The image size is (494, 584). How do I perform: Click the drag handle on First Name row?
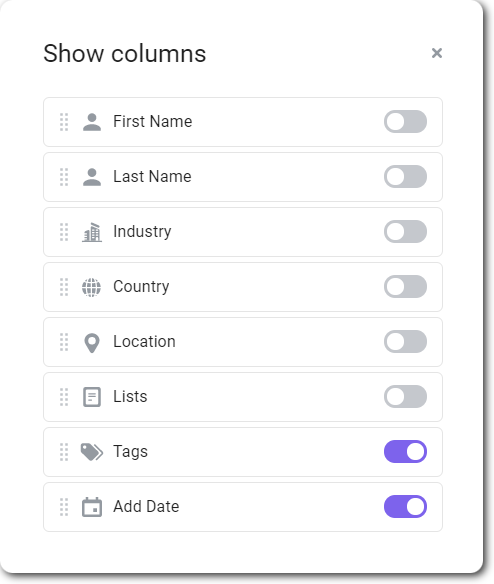[64, 122]
